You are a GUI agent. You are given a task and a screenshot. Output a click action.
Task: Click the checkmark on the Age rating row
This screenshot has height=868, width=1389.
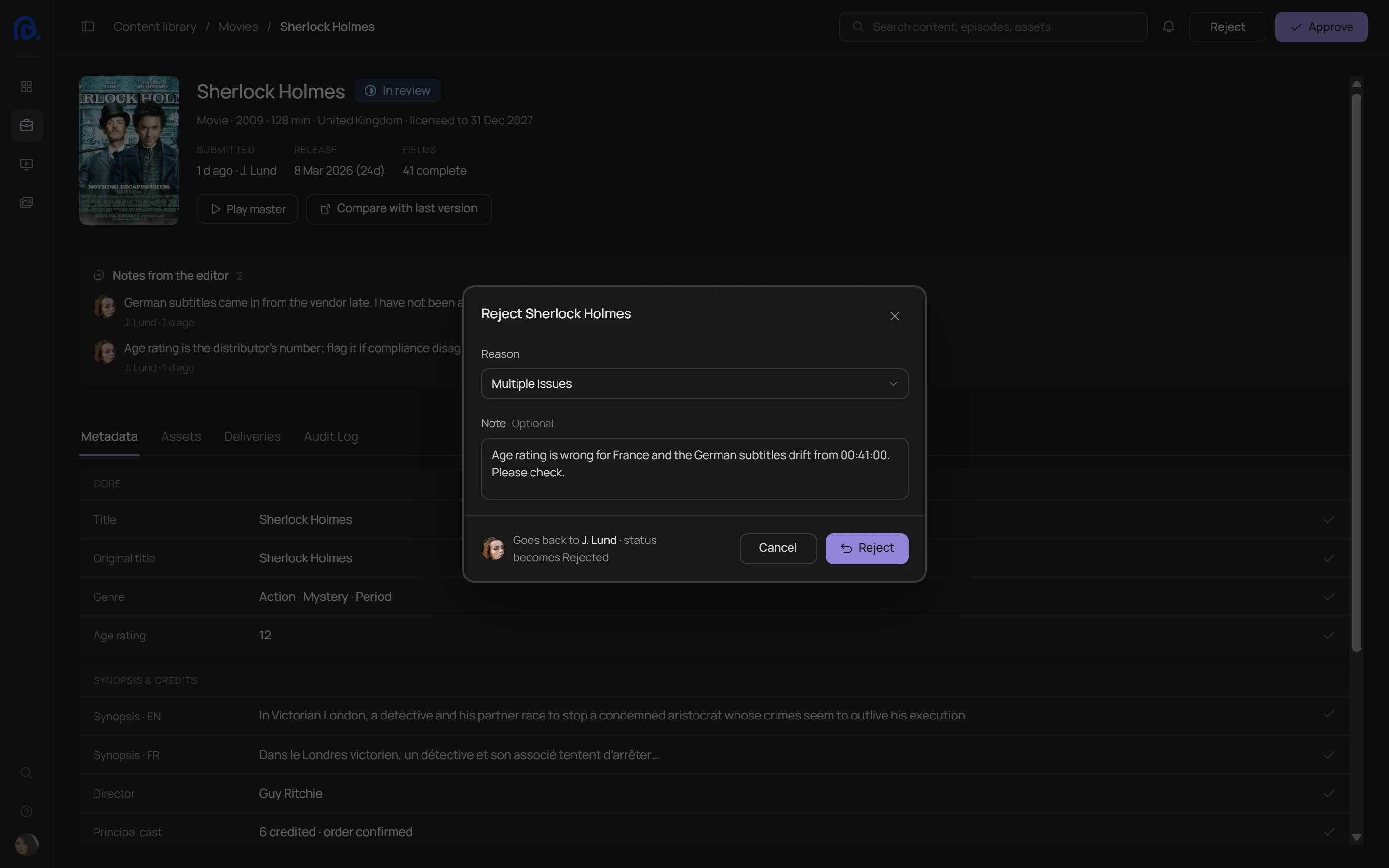[1329, 636]
